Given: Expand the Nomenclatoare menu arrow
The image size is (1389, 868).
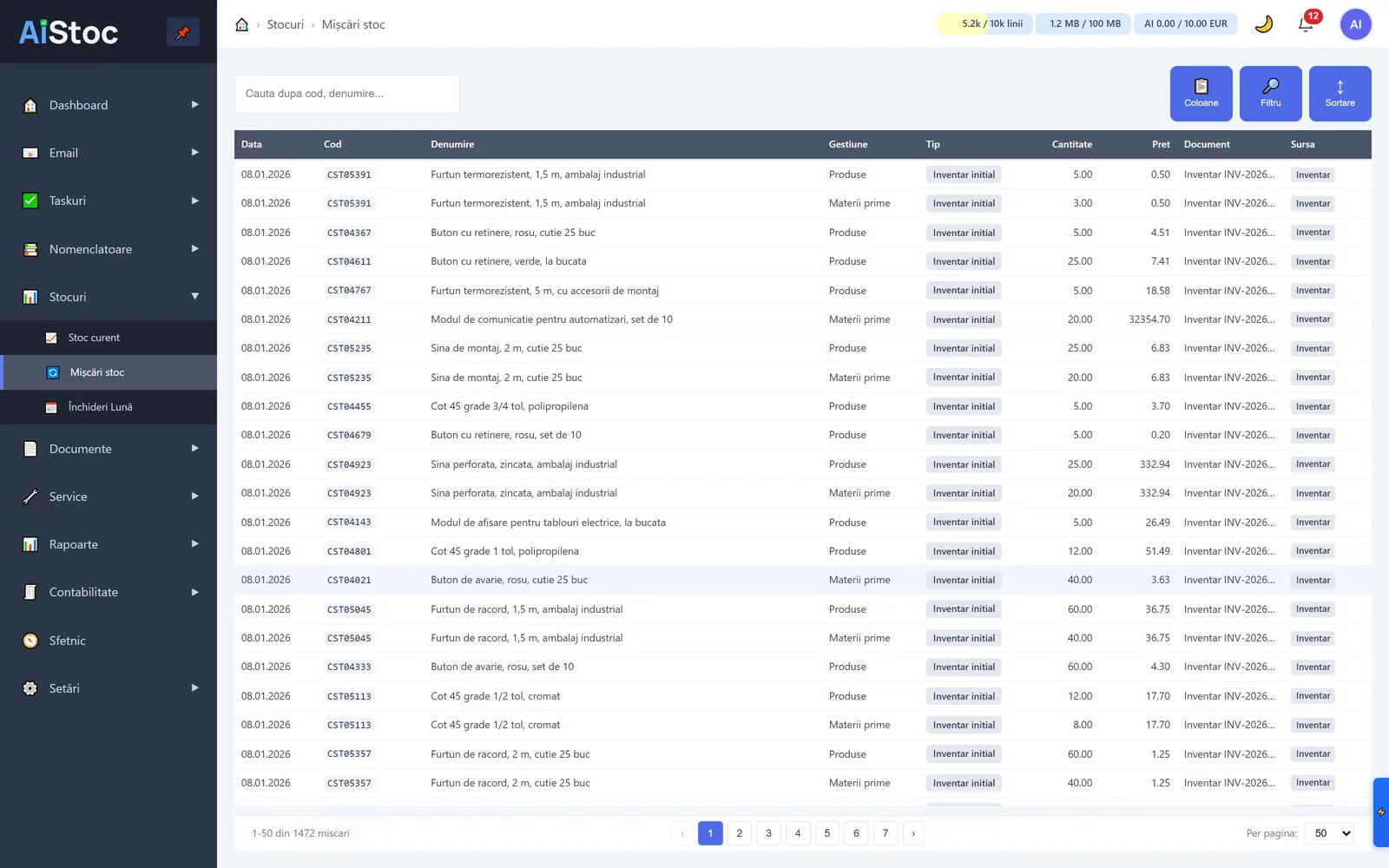Looking at the screenshot, I should click(x=194, y=249).
